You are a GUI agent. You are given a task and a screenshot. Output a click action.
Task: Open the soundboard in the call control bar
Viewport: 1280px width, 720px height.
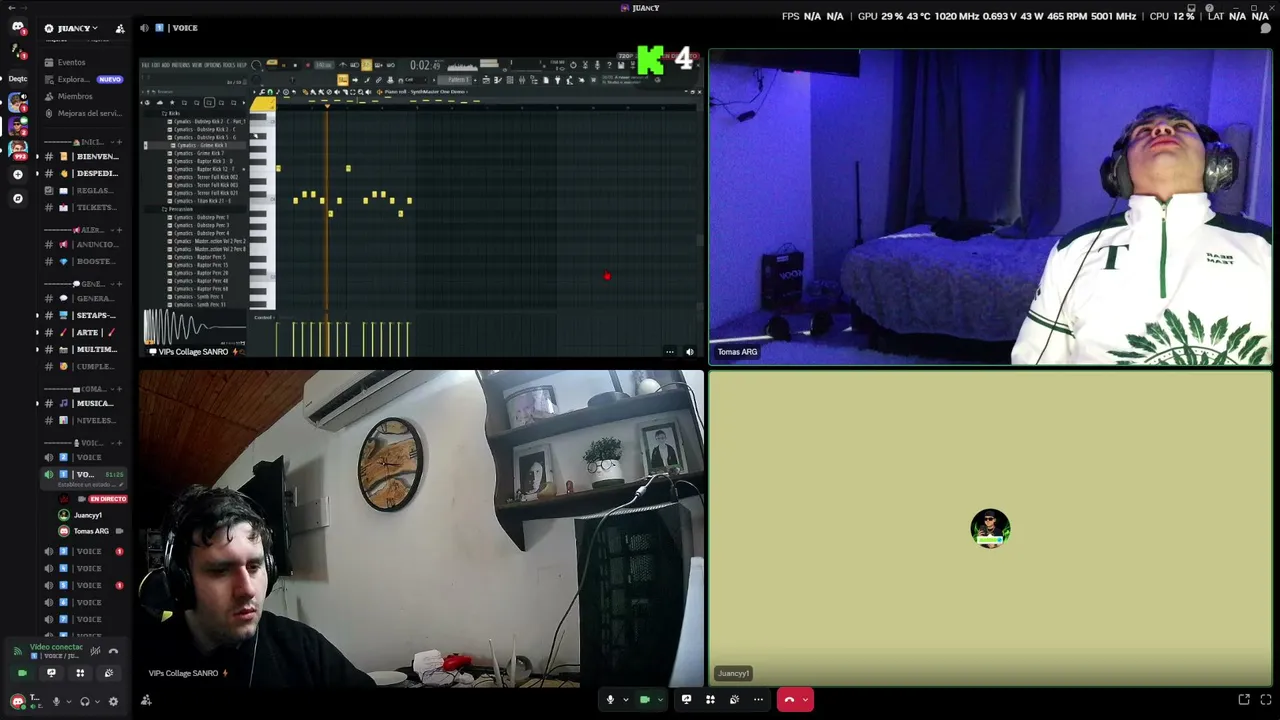click(734, 700)
